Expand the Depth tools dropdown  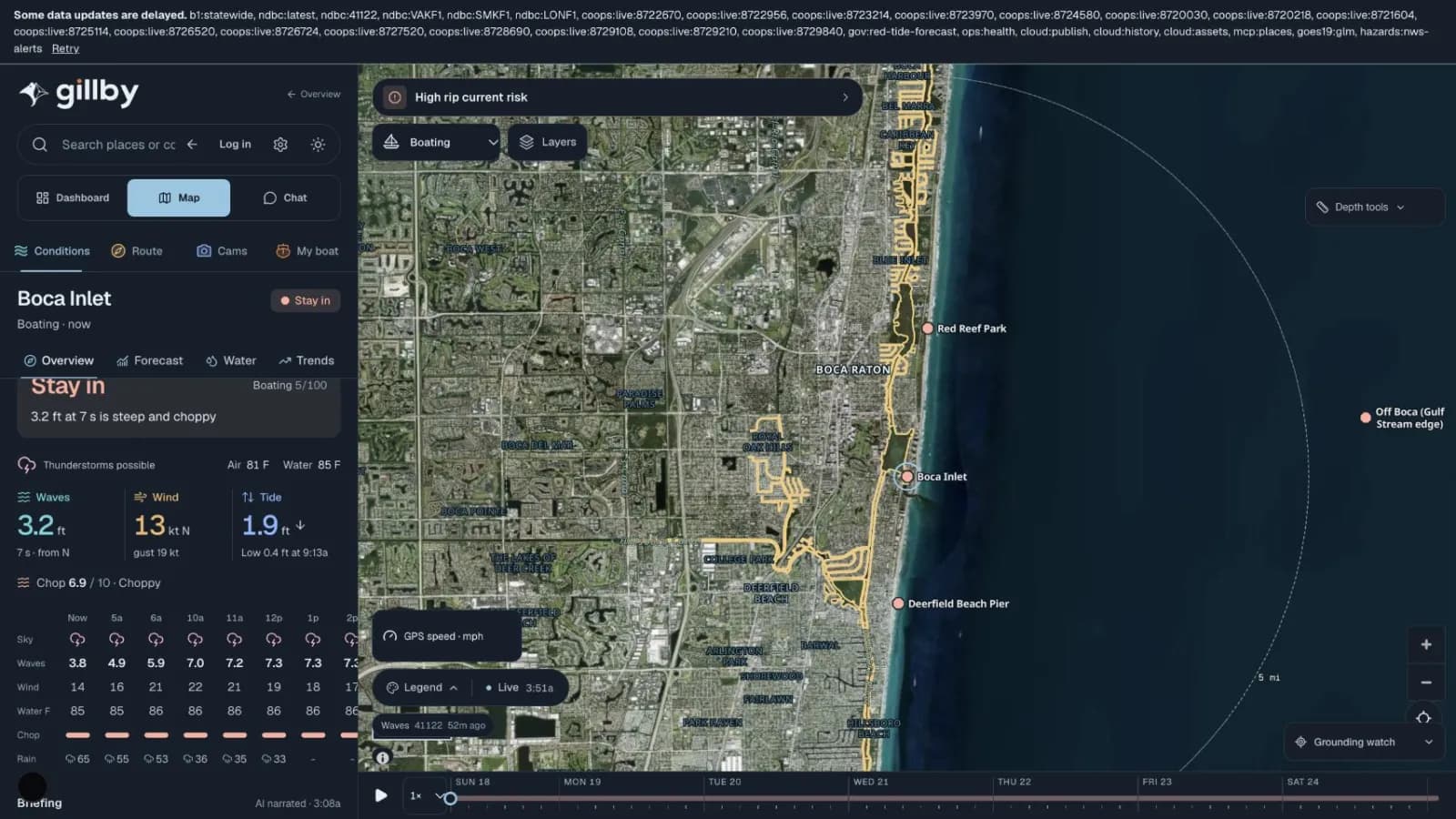tap(1374, 207)
